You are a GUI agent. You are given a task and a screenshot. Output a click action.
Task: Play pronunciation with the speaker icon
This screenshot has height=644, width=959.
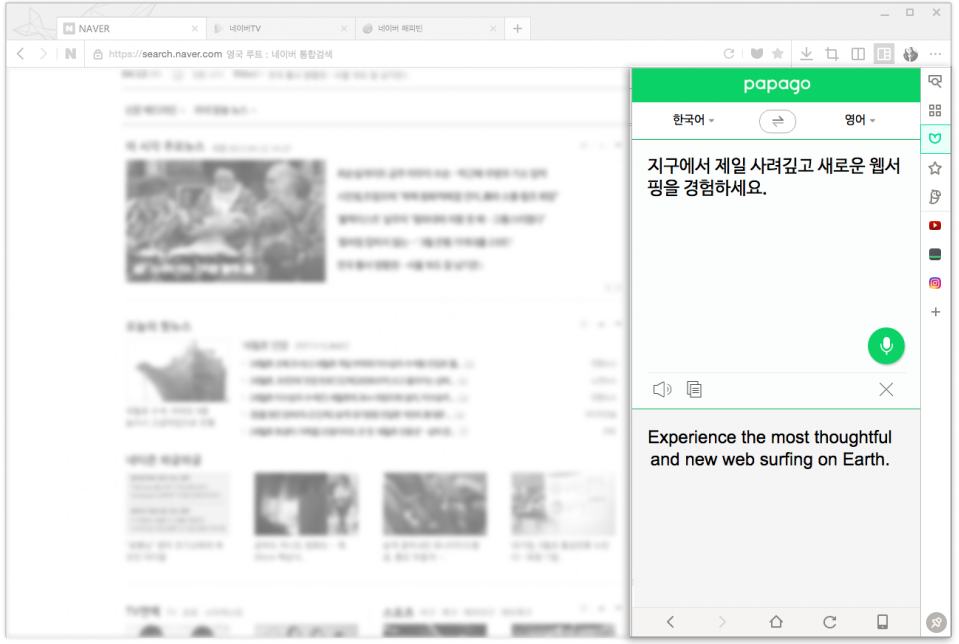point(662,390)
